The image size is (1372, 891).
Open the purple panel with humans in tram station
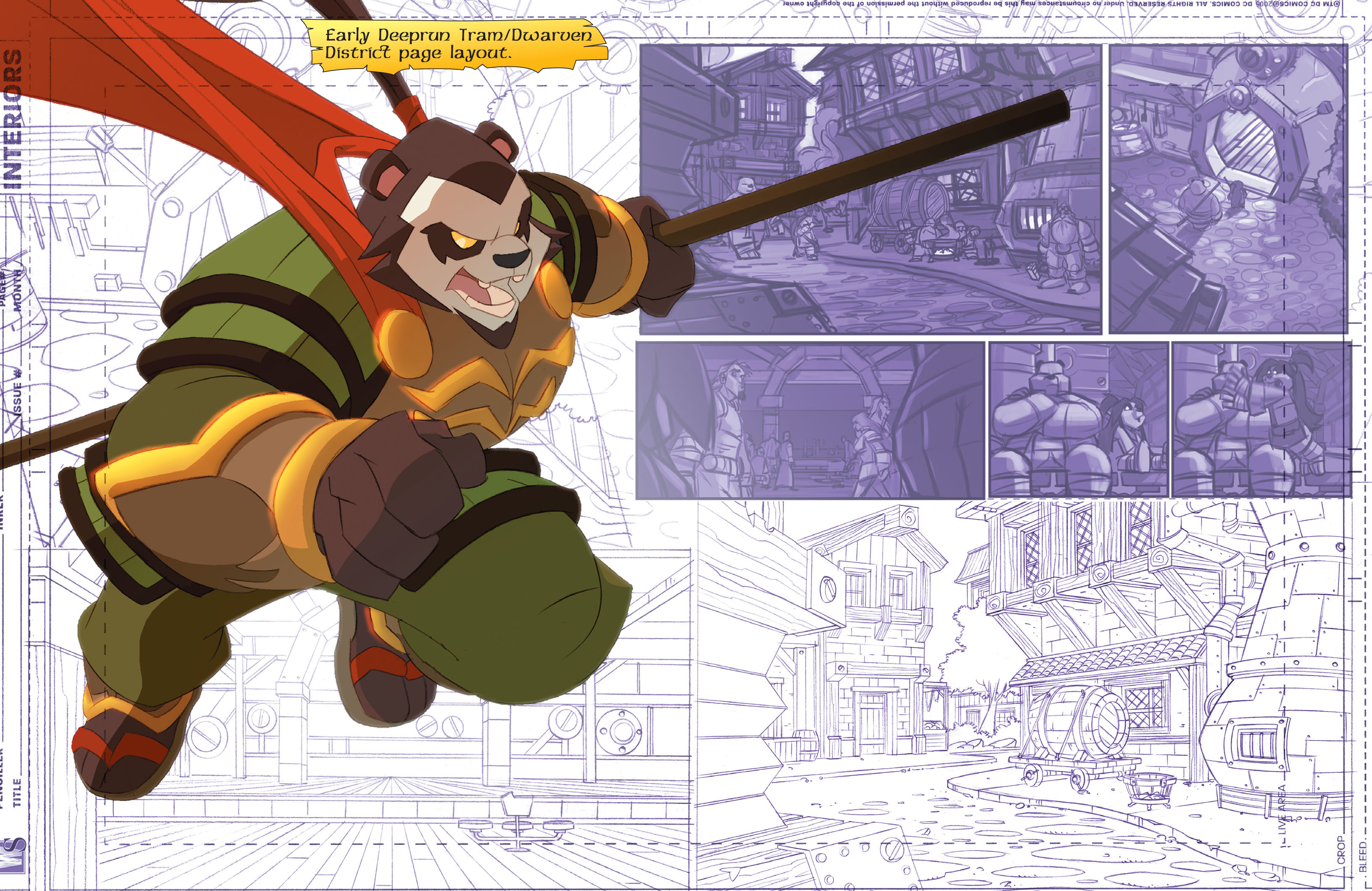(810, 420)
